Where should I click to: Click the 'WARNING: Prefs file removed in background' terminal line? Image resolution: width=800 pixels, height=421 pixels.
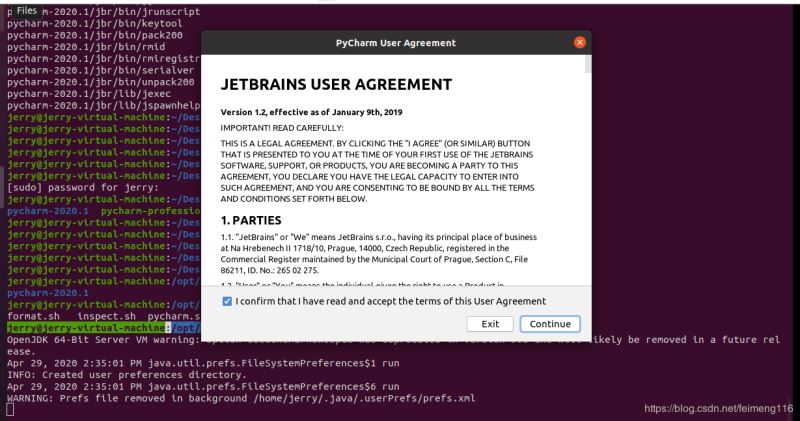pos(241,398)
